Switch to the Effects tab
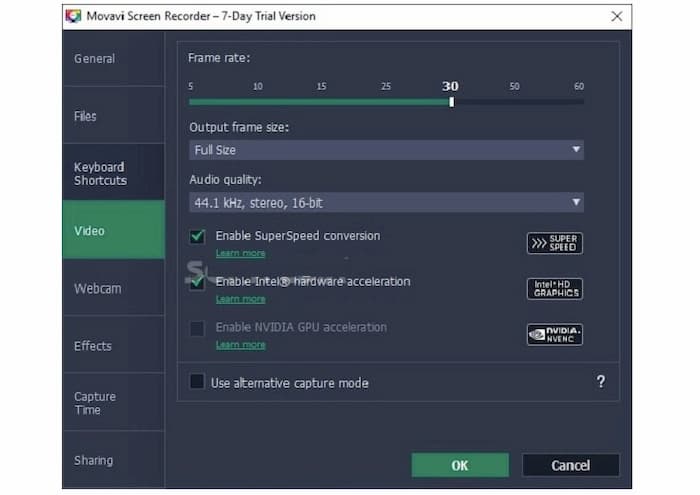The height and width of the screenshot is (495, 700). [x=114, y=346]
